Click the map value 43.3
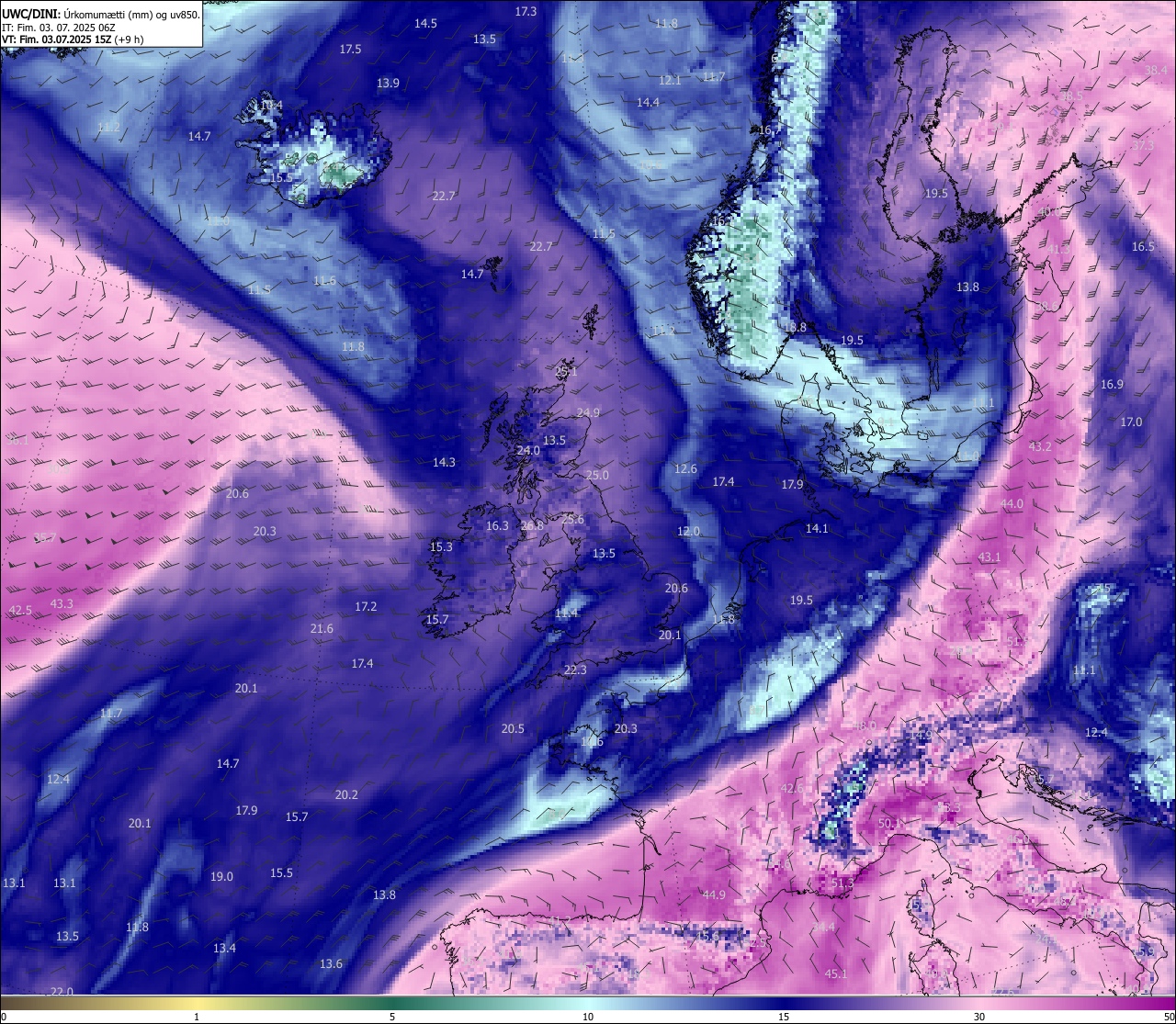The image size is (1176, 1024). (x=62, y=603)
